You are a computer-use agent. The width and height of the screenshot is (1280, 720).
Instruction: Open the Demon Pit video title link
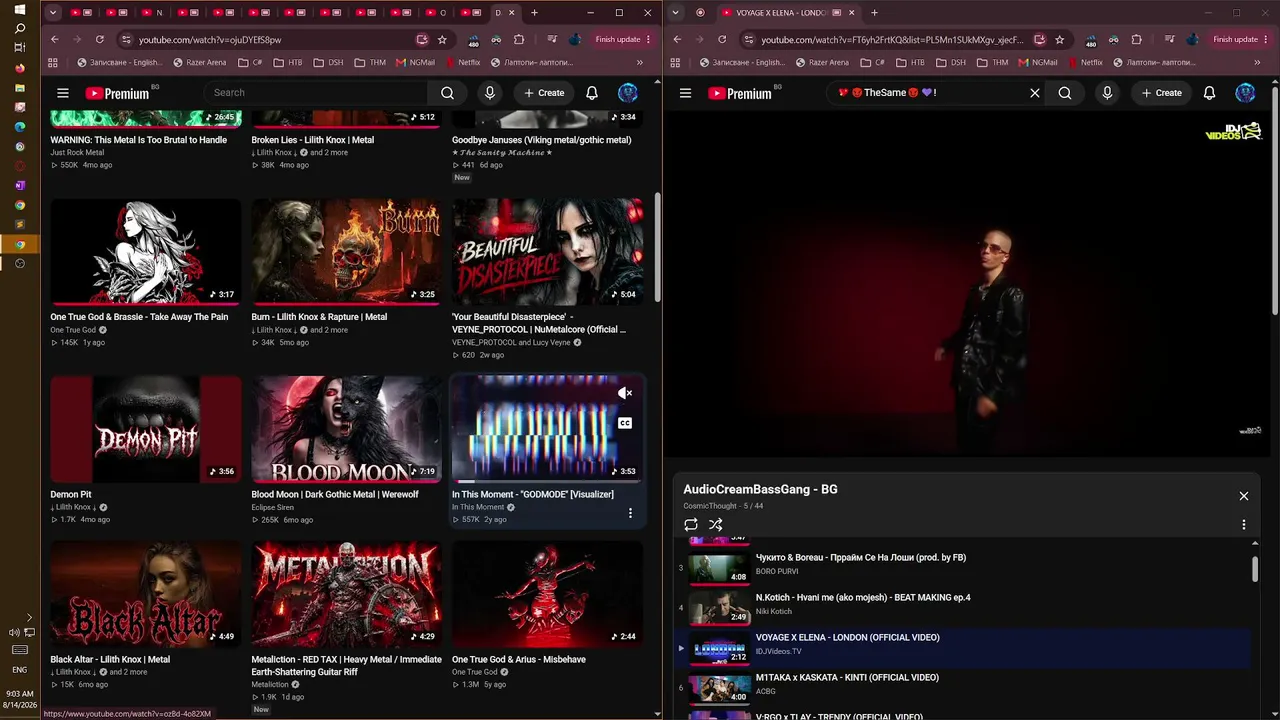coord(71,494)
